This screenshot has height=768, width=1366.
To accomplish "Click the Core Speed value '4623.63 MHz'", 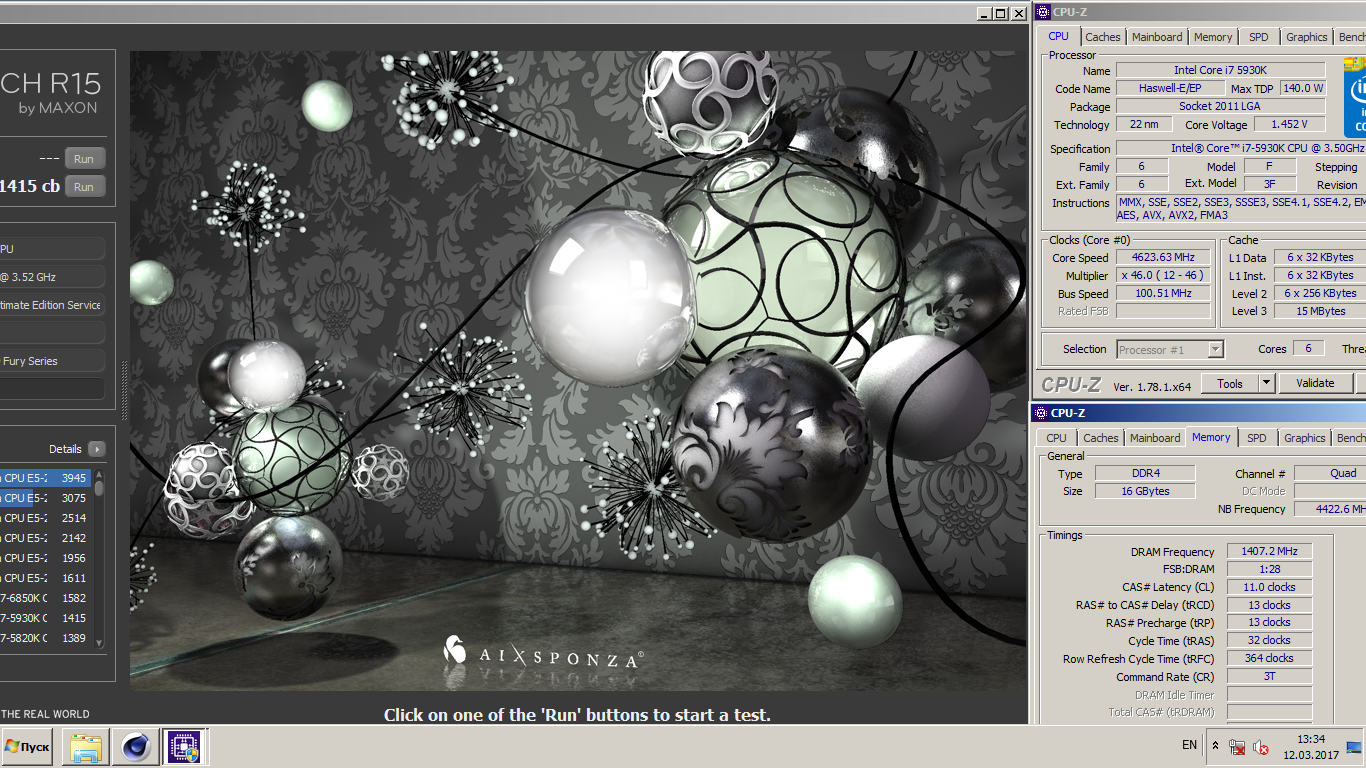I will [1163, 257].
